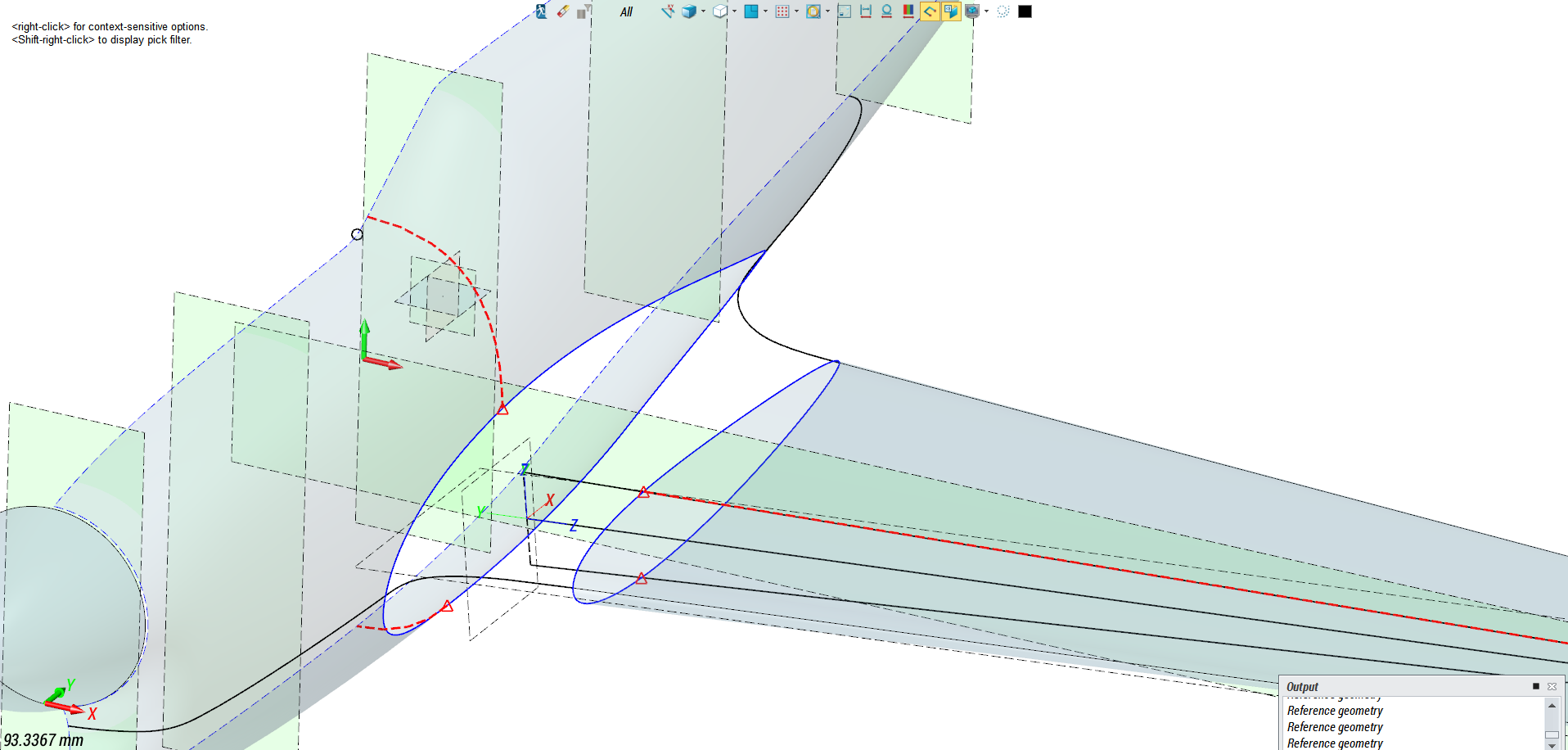Click the dotted circle spinner icon

coord(1003,11)
